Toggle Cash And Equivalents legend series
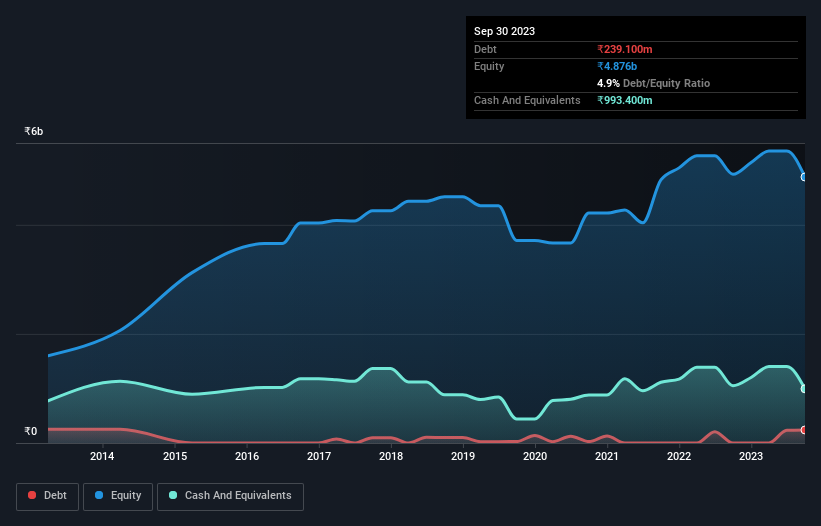The width and height of the screenshot is (821, 526). pos(230,496)
